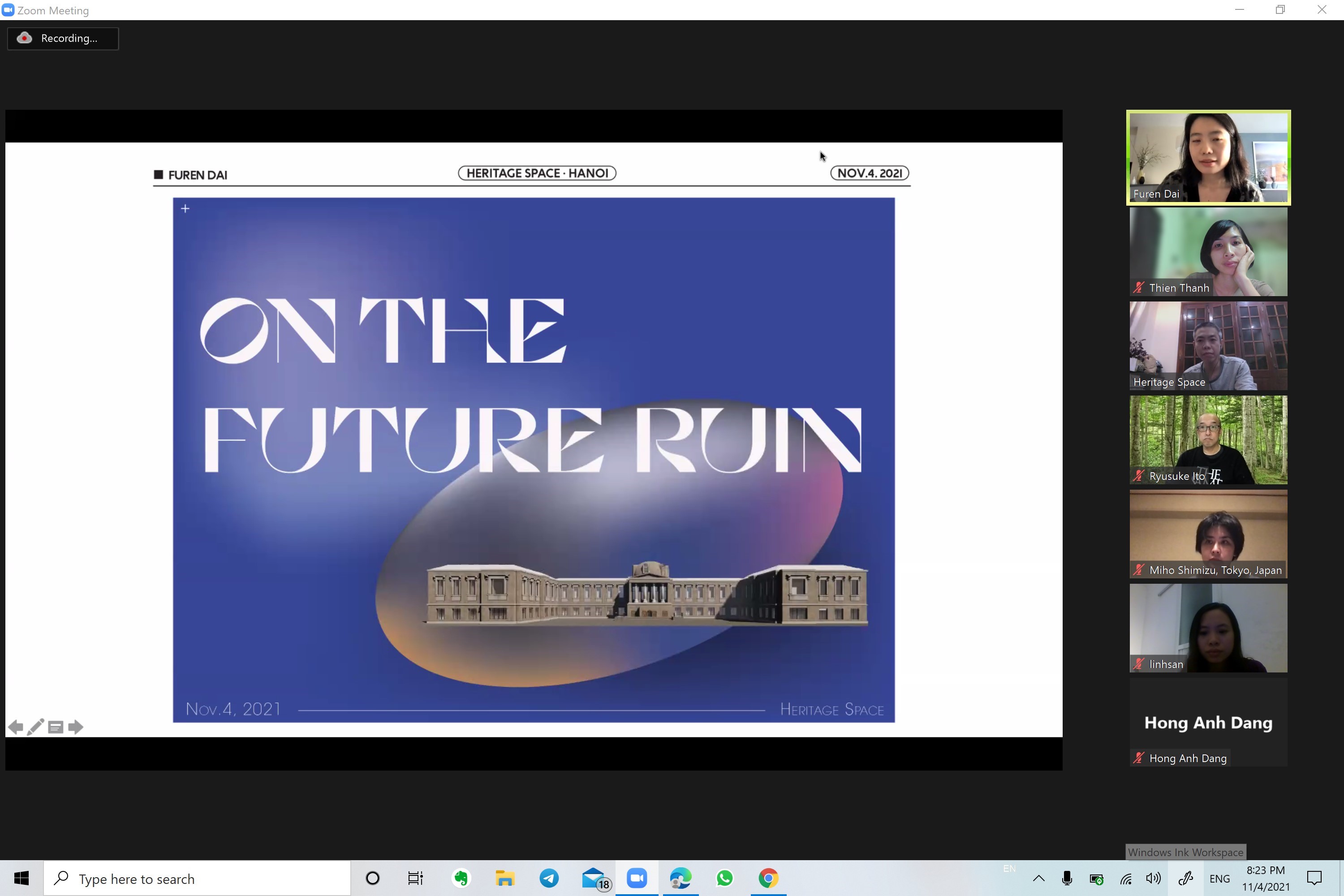This screenshot has width=1344, height=896.
Task: Unmute linhsan's microphone
Action: (x=1138, y=664)
